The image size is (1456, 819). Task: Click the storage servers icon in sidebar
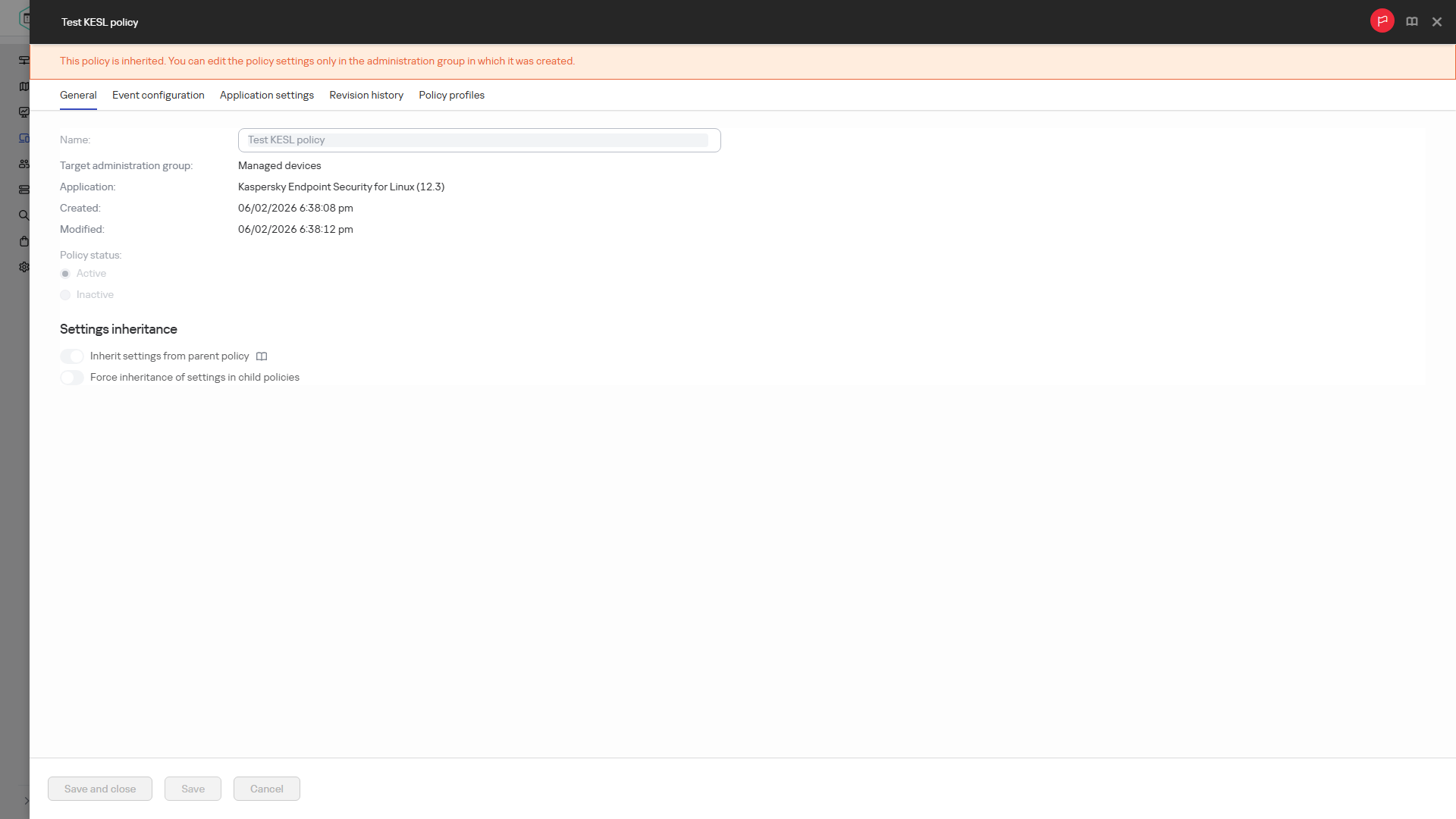coord(24,190)
